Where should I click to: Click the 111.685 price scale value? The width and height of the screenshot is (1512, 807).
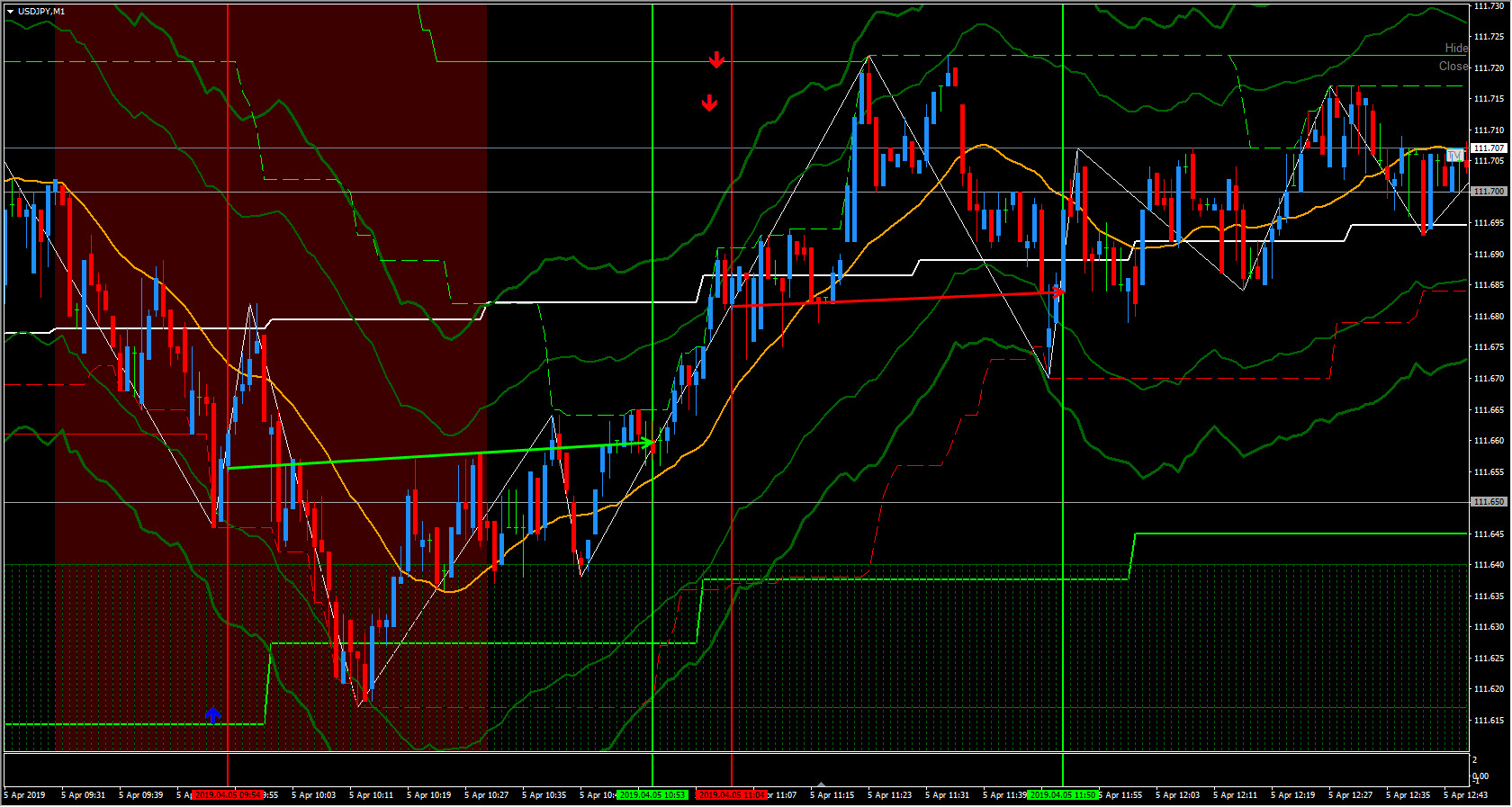point(1489,285)
